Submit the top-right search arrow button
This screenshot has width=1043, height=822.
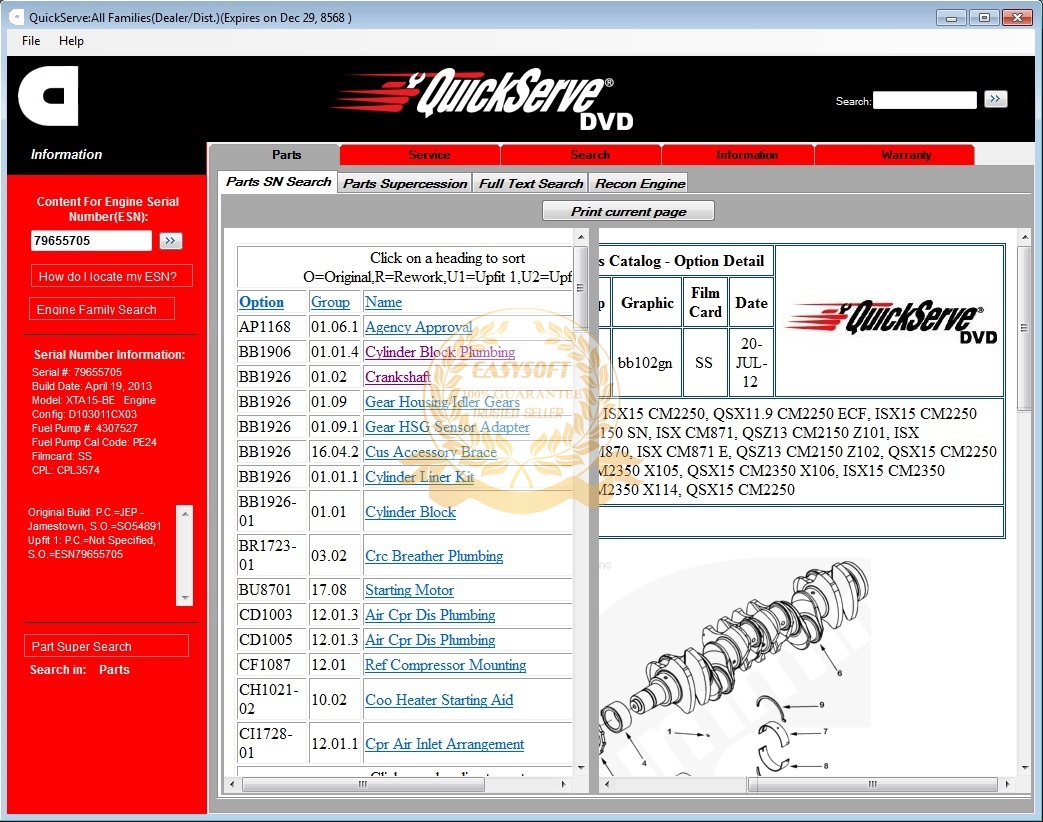[995, 100]
